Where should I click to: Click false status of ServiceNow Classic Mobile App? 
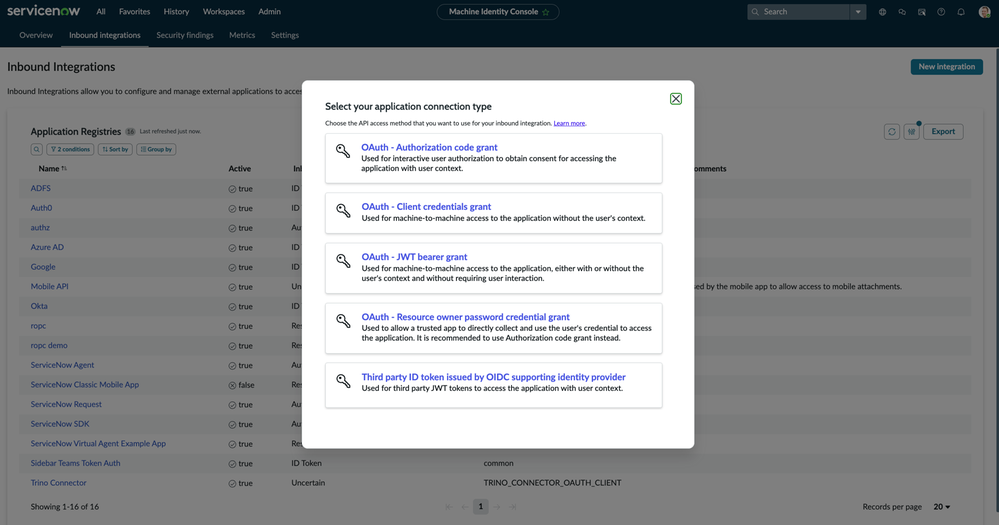pos(241,385)
